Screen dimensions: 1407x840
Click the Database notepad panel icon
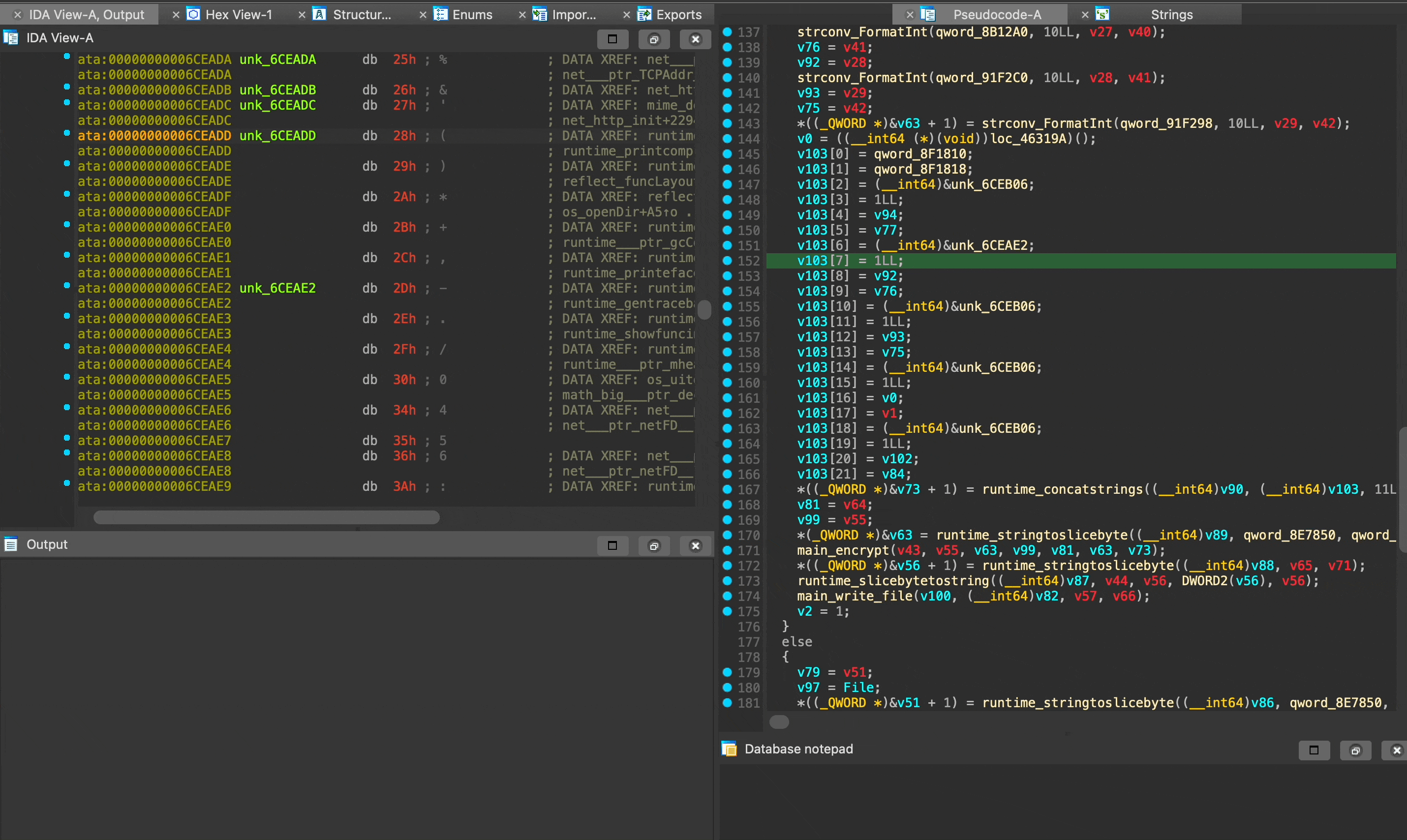click(x=729, y=749)
